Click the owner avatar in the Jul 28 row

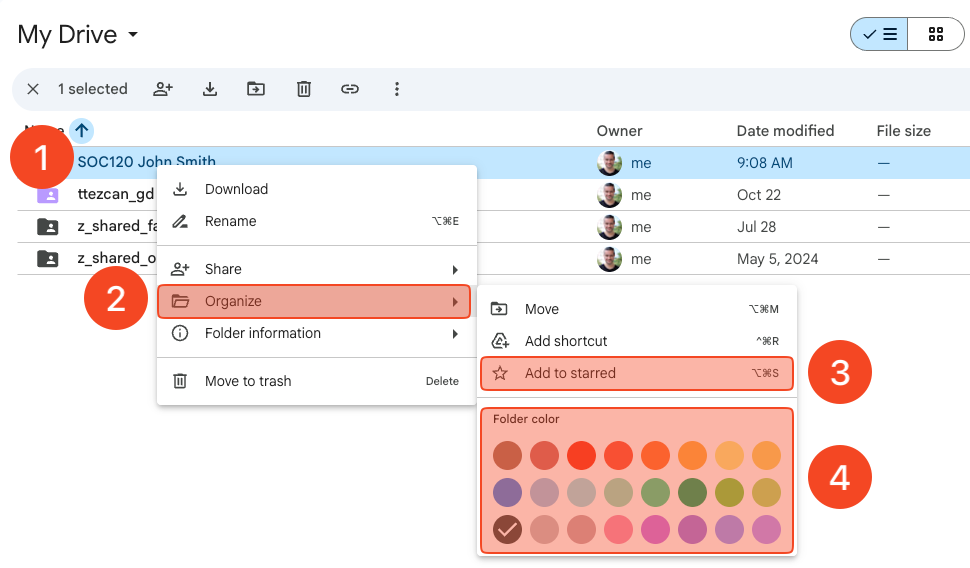tap(609, 227)
